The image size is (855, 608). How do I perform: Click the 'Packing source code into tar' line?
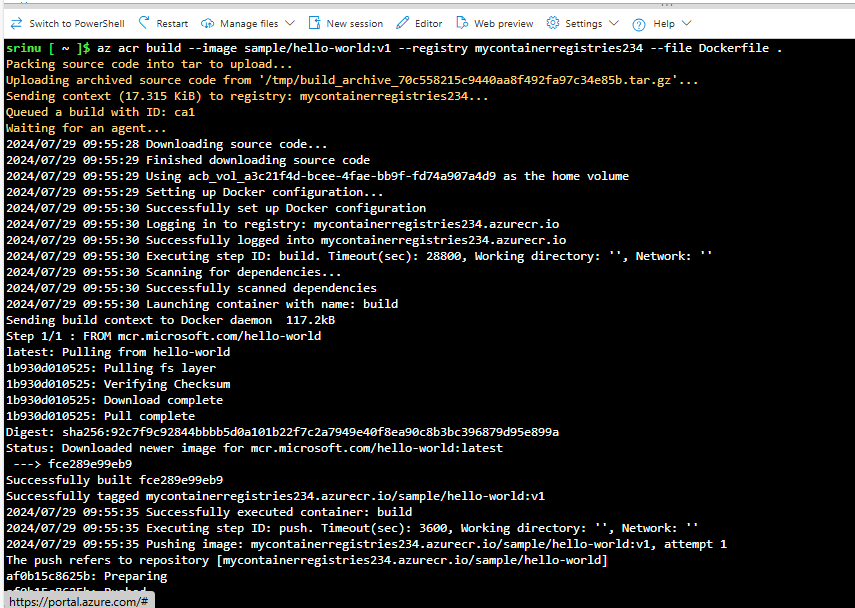(149, 64)
